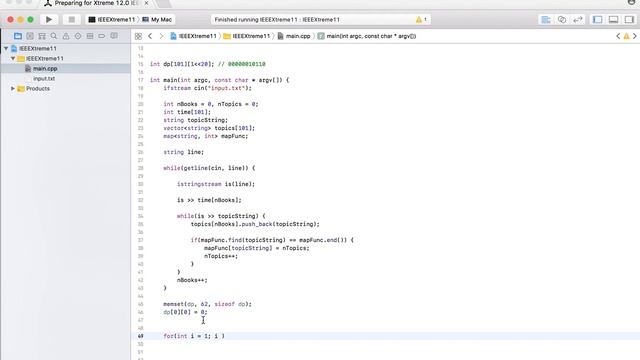Screen dimensions: 640x360
Task: Click IEEEXtreme11 folder in jump bar
Action: click(x=247, y=36)
